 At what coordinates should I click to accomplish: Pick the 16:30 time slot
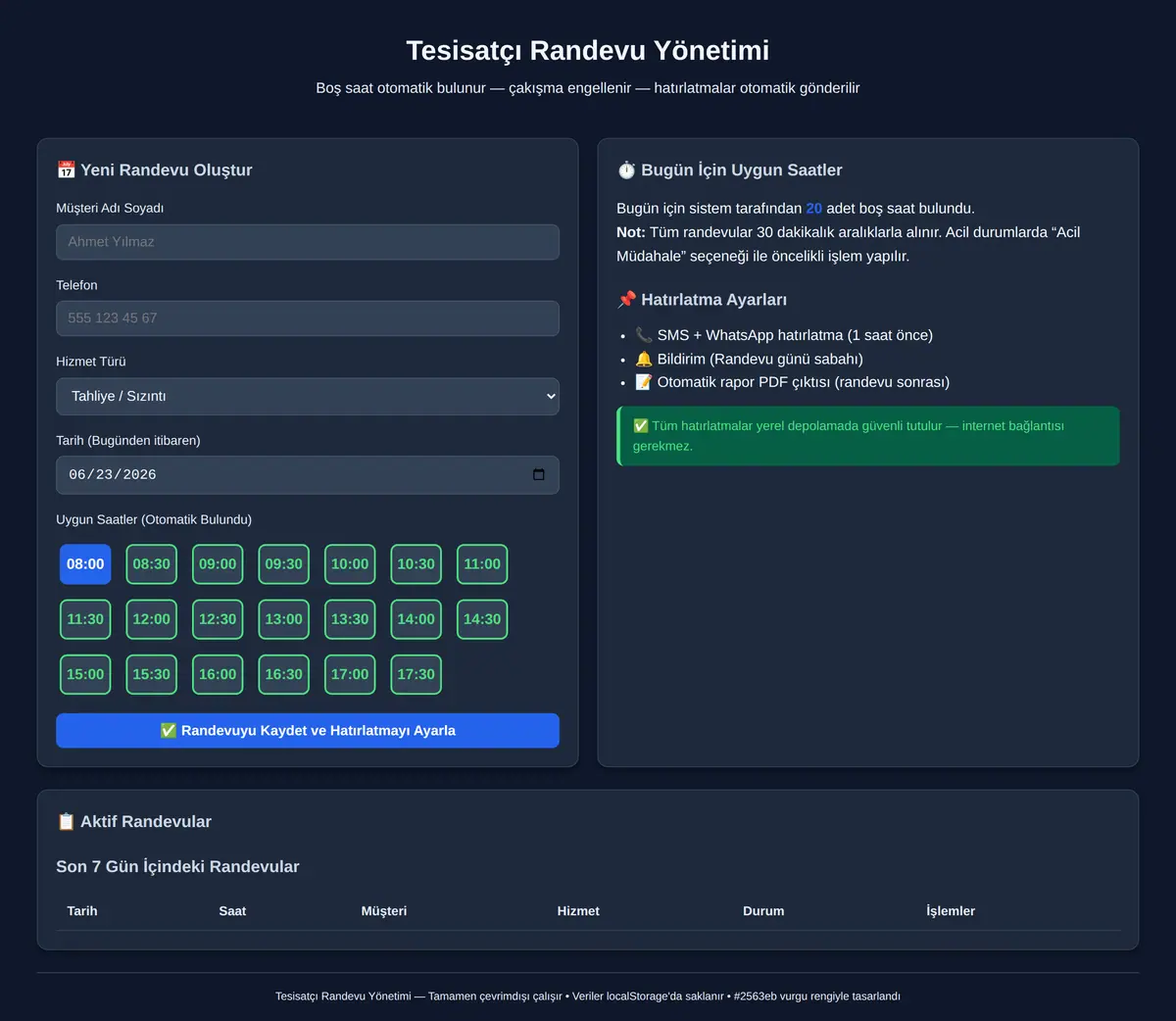(x=284, y=674)
